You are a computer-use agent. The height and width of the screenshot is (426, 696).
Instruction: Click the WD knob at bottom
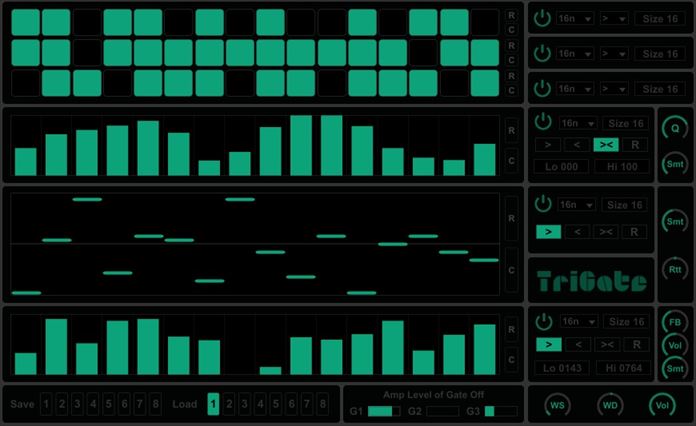[x=609, y=405]
